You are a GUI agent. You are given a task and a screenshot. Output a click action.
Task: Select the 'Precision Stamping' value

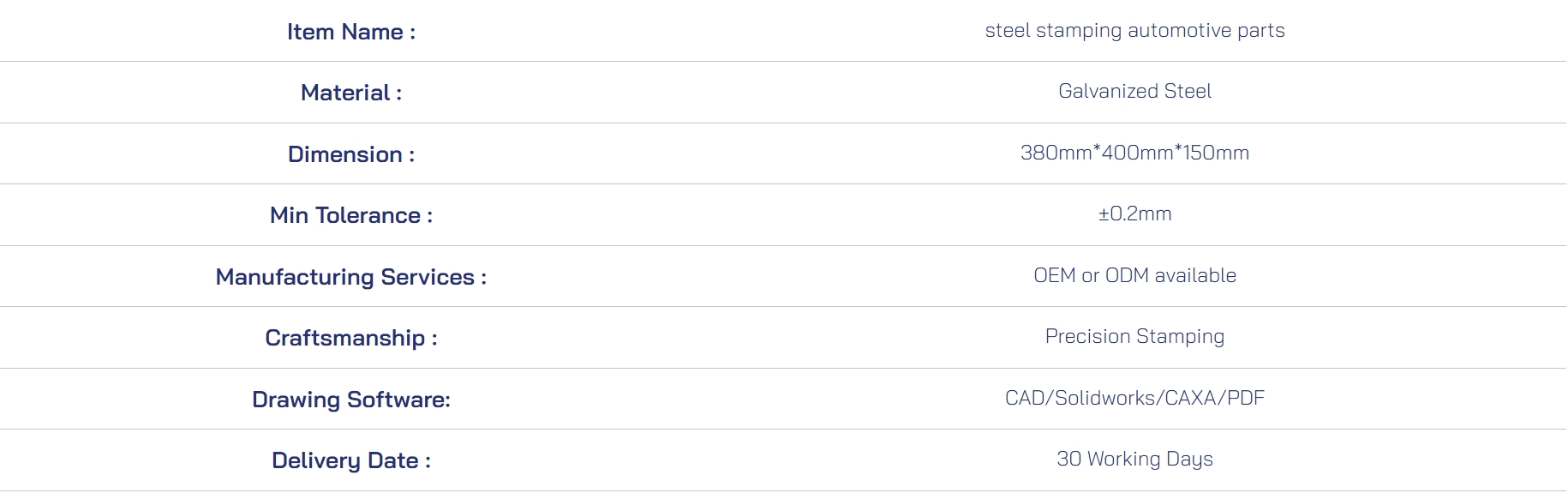1134,337
